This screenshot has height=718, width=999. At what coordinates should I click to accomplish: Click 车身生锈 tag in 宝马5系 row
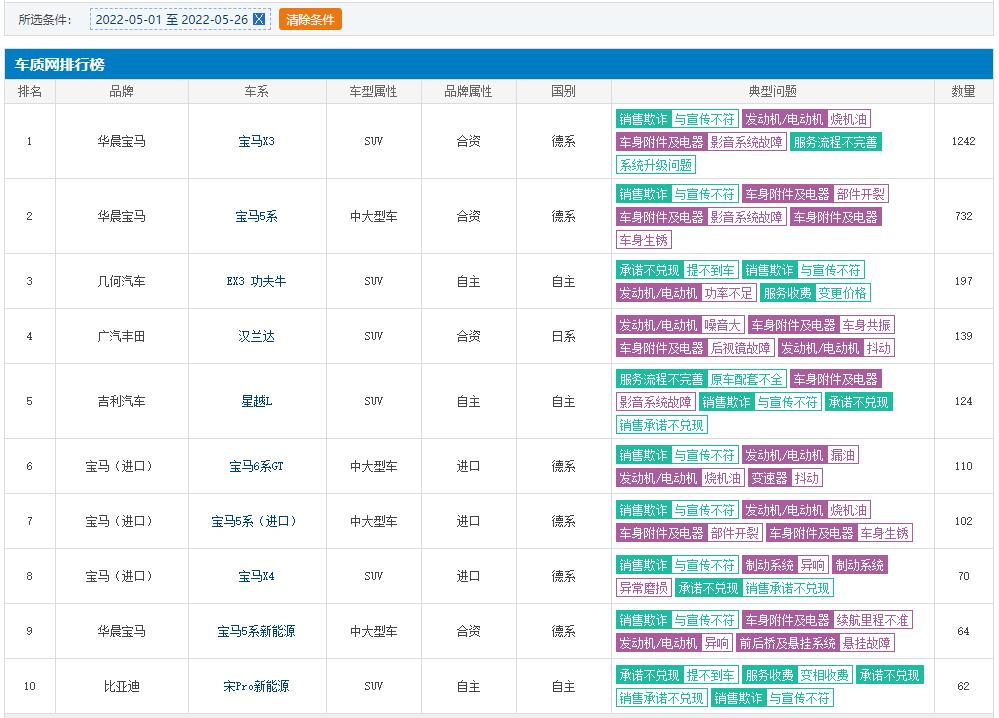pyautogui.click(x=643, y=240)
